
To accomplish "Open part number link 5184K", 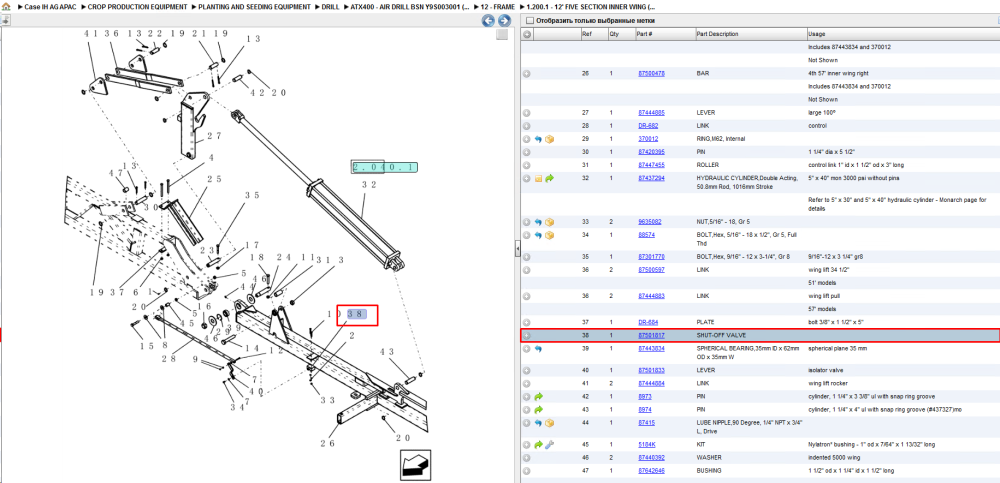I will [x=647, y=445].
